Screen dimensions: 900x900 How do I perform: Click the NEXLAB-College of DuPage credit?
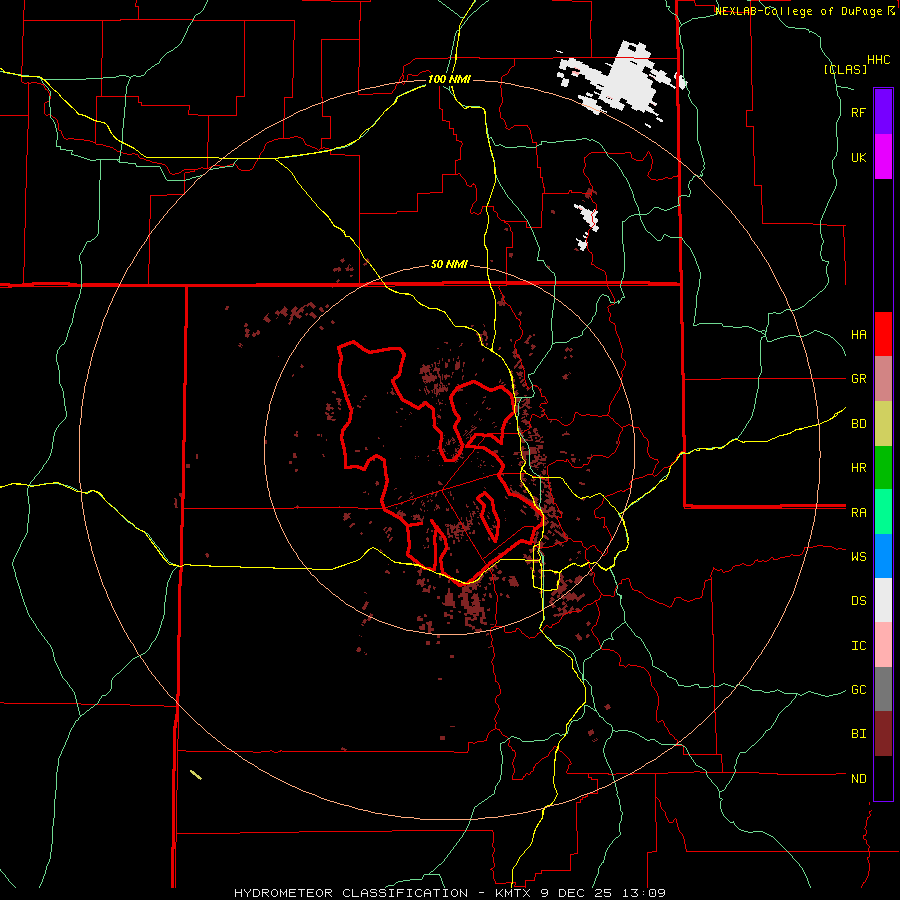804,11
